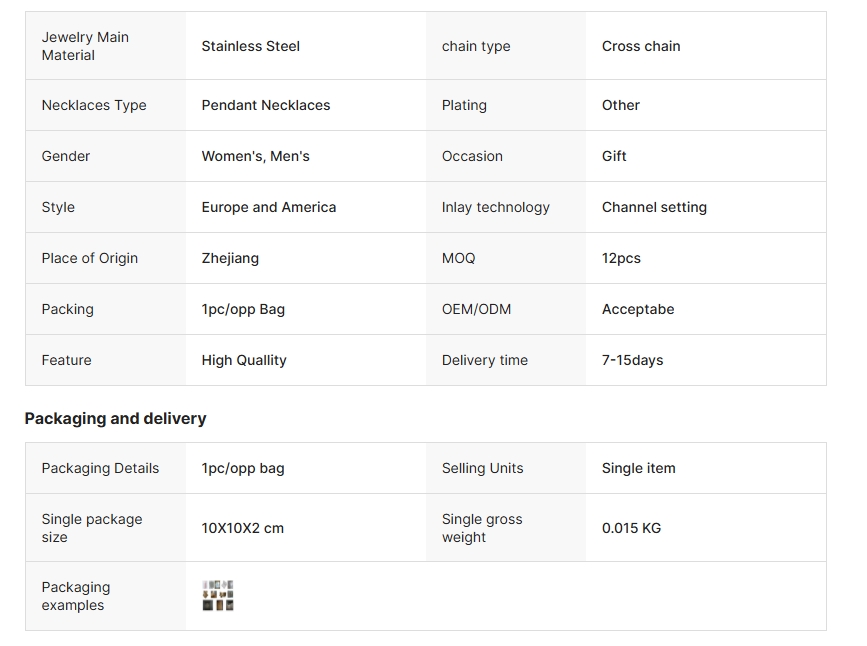The image size is (867, 646).
Task: Select the 'Women's, Men's' gender value
Action: [256, 156]
